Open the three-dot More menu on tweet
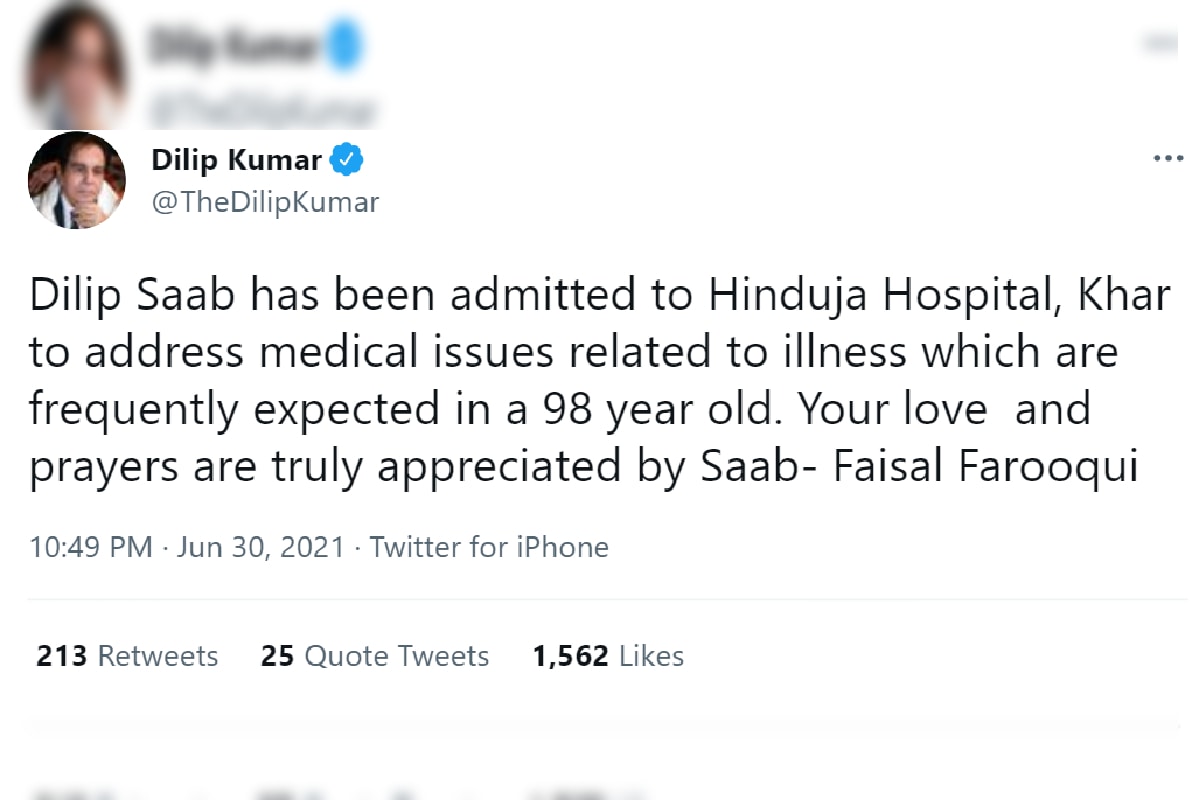 coord(1168,158)
